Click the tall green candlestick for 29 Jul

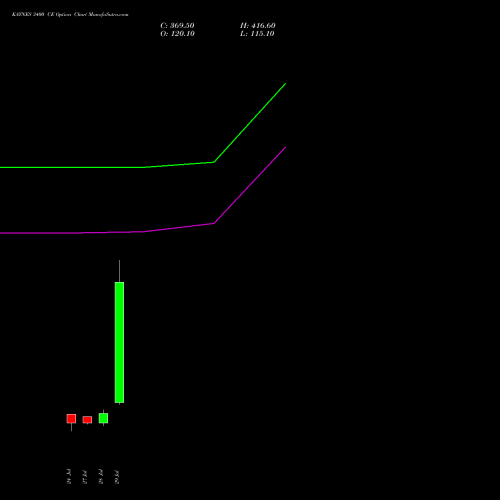pyautogui.click(x=119, y=342)
